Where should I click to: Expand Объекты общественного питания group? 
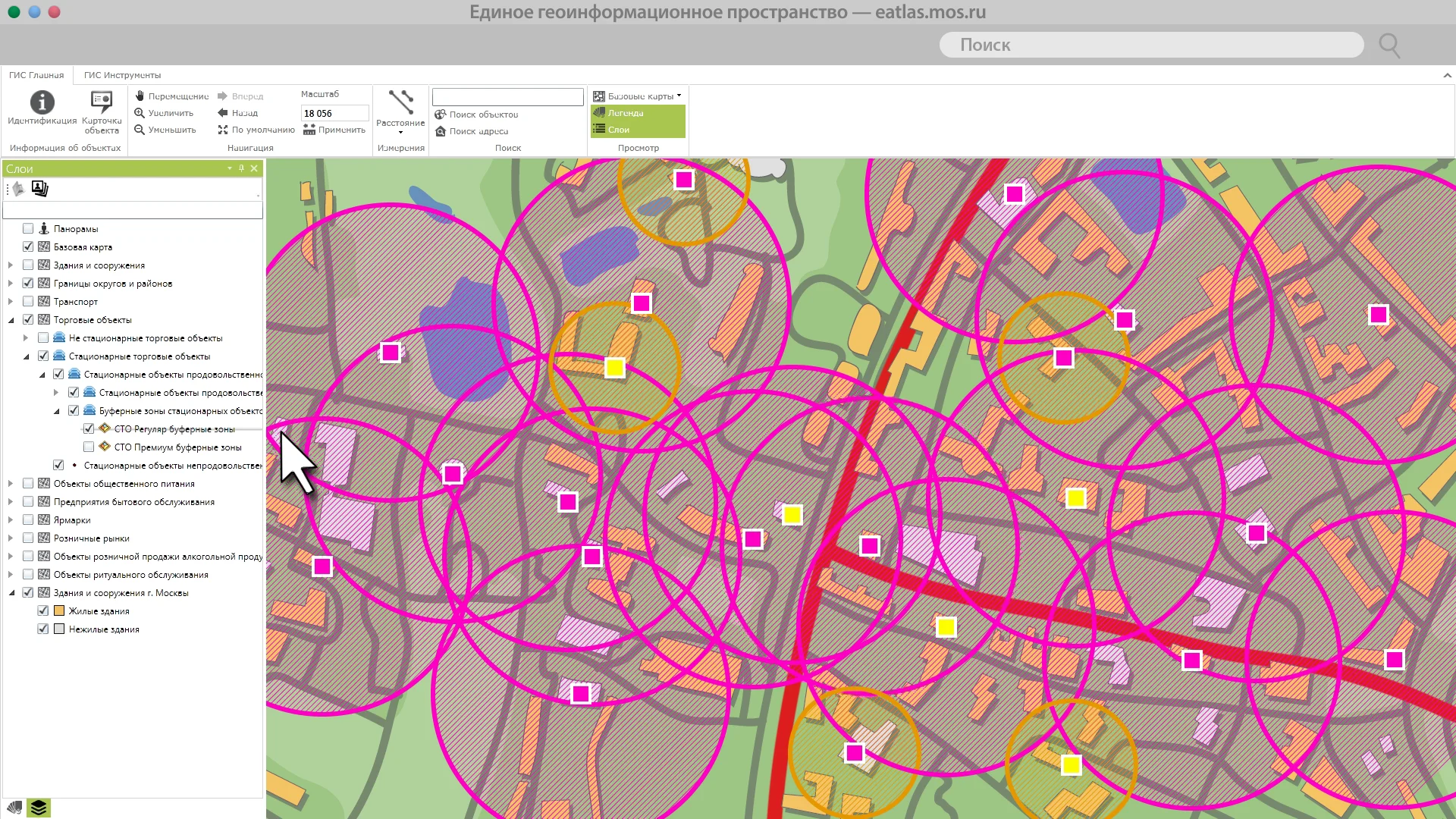(11, 484)
